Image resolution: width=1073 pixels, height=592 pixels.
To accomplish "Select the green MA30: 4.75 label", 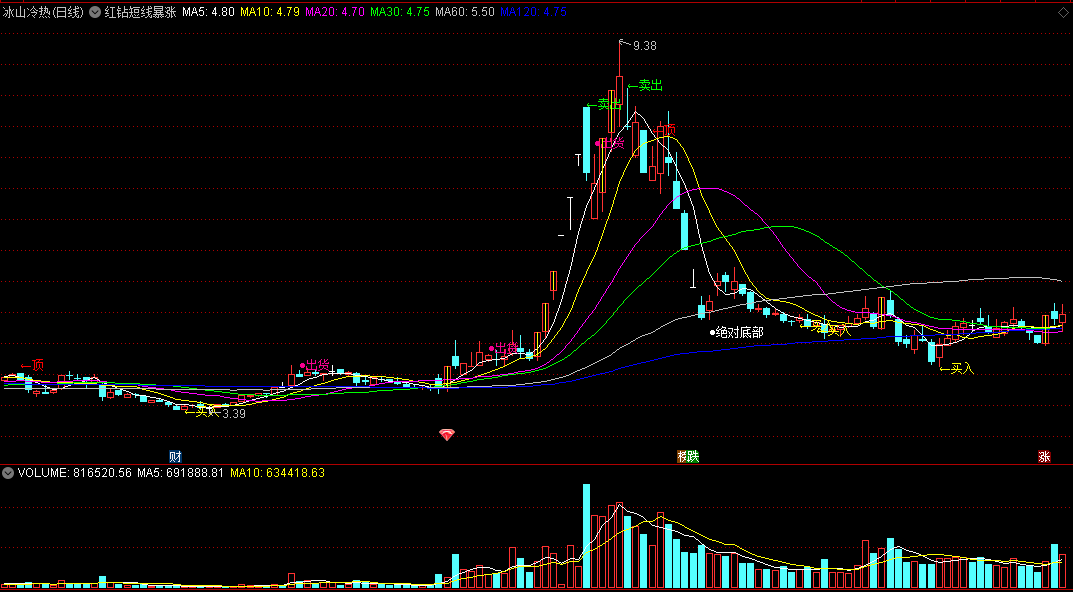I will [400, 12].
